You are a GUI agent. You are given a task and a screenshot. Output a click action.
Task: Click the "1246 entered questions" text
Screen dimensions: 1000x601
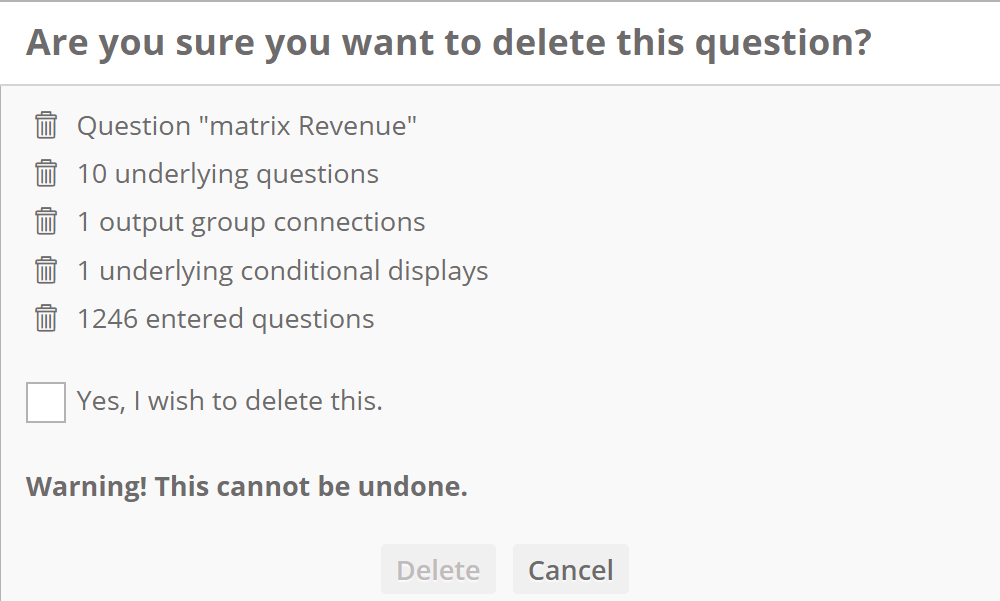tap(226, 319)
